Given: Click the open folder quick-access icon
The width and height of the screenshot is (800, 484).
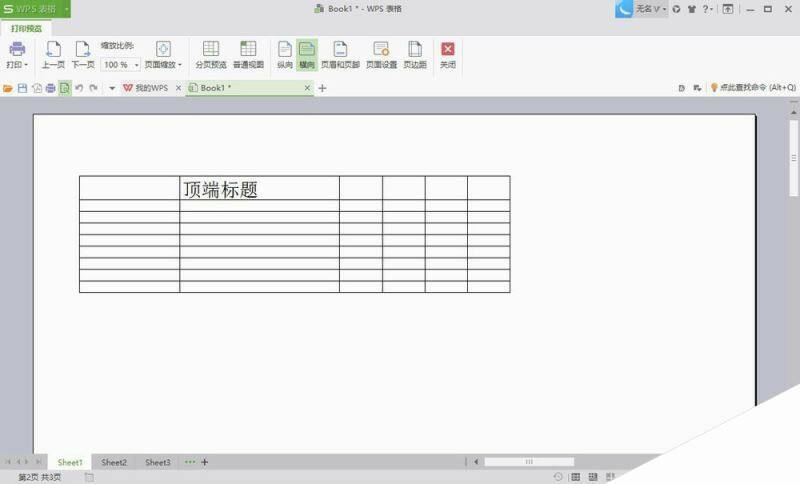Looking at the screenshot, I should coord(8,88).
